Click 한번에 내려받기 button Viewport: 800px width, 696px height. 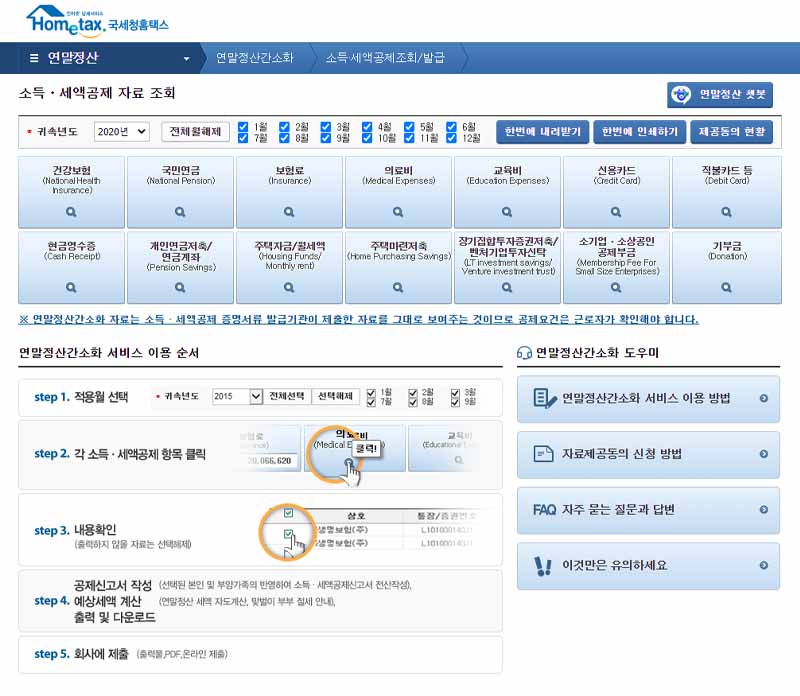tap(543, 132)
